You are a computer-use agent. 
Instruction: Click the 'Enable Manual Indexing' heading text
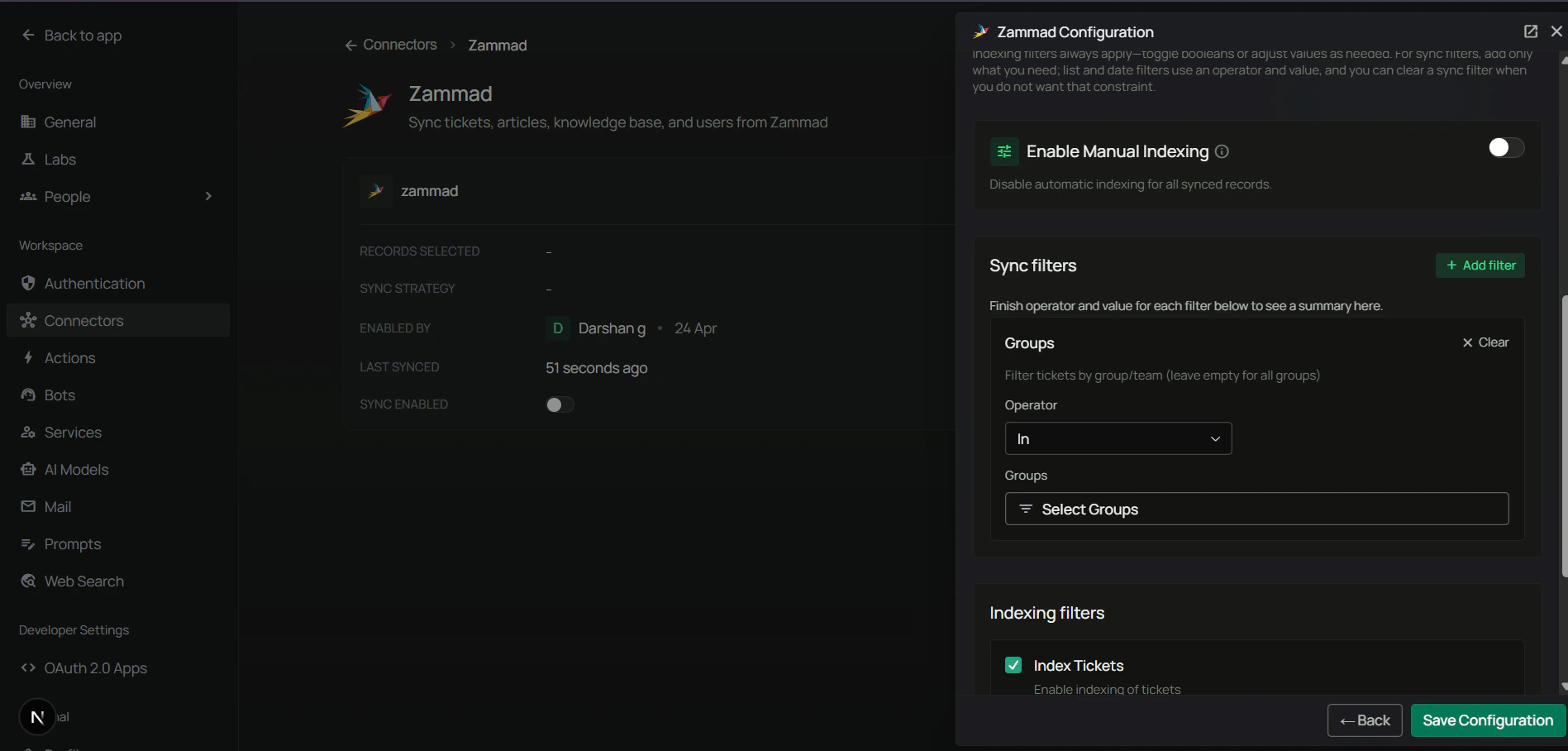[1118, 151]
